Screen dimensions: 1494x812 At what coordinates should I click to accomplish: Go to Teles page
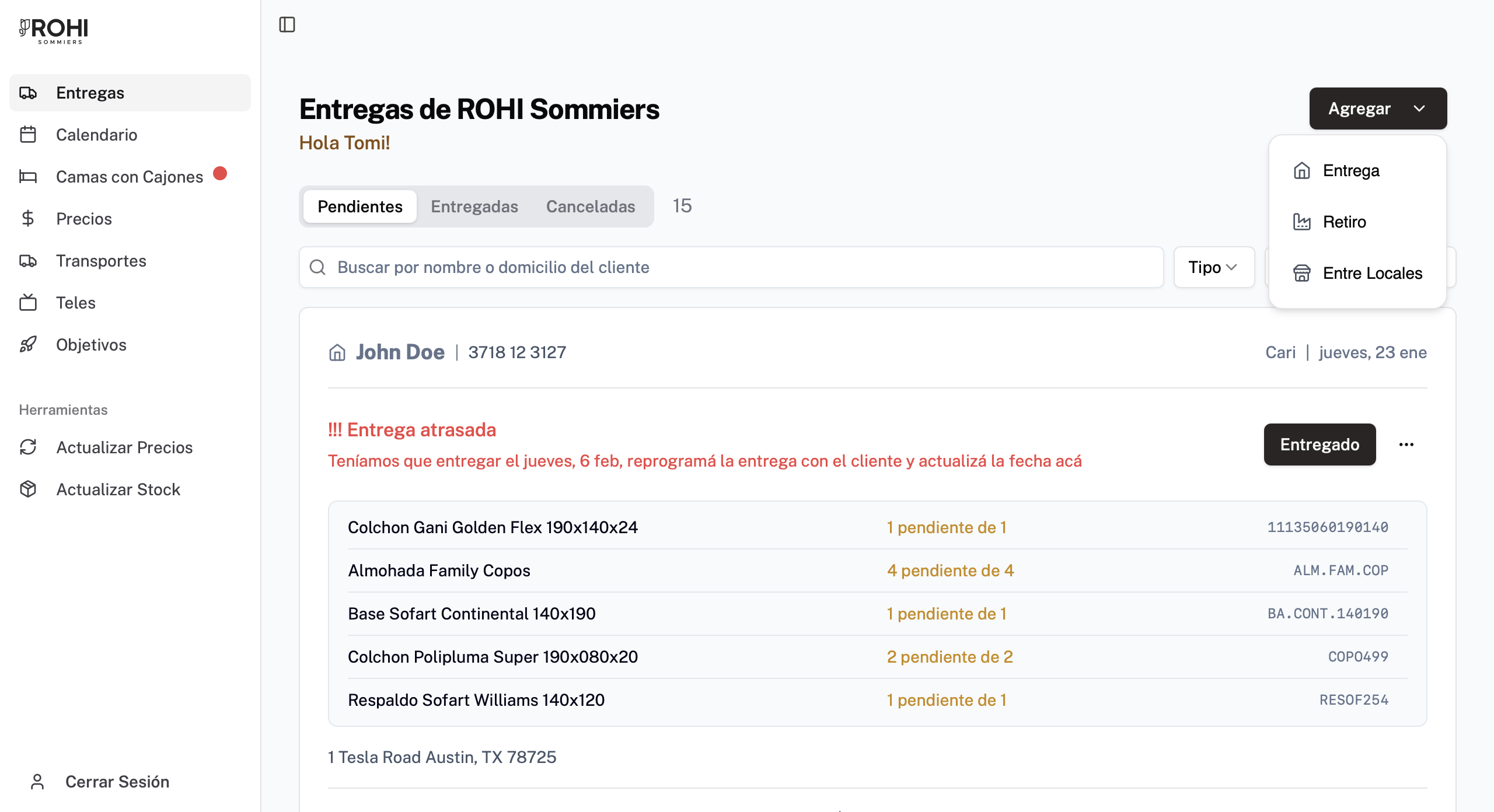(130, 303)
